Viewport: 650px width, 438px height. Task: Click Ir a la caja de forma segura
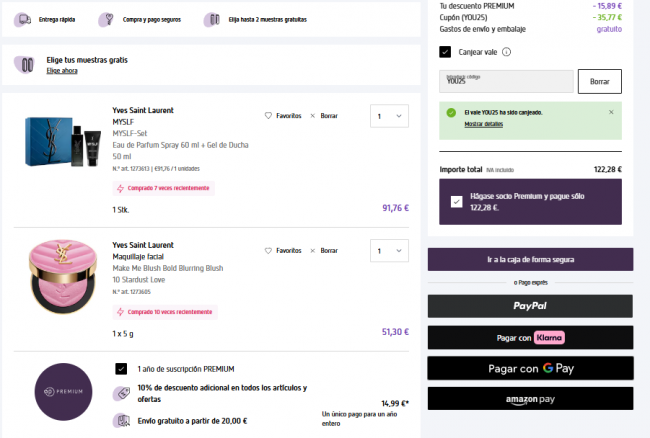530,260
